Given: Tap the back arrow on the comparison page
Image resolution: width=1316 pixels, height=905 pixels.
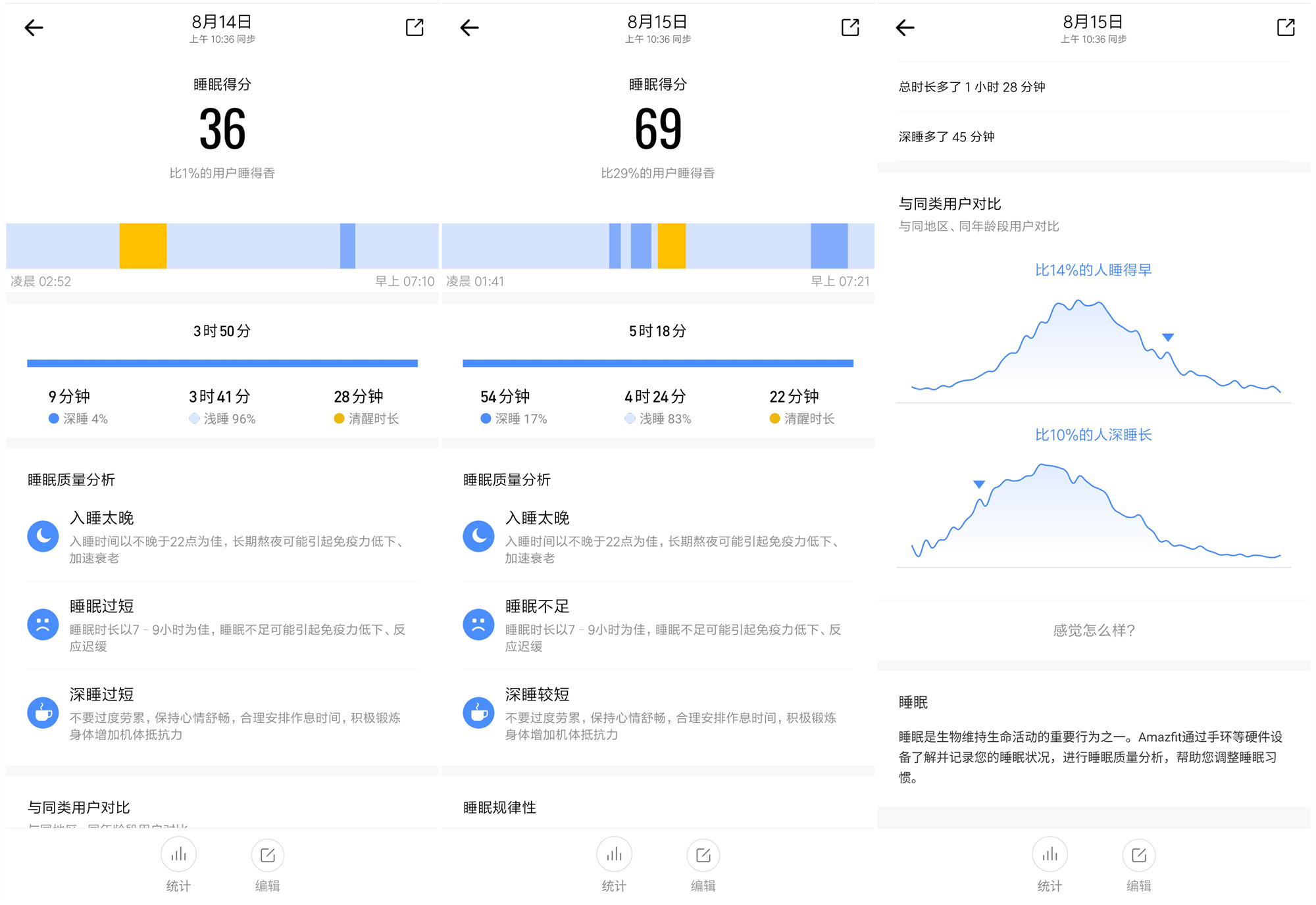Looking at the screenshot, I should 904,28.
